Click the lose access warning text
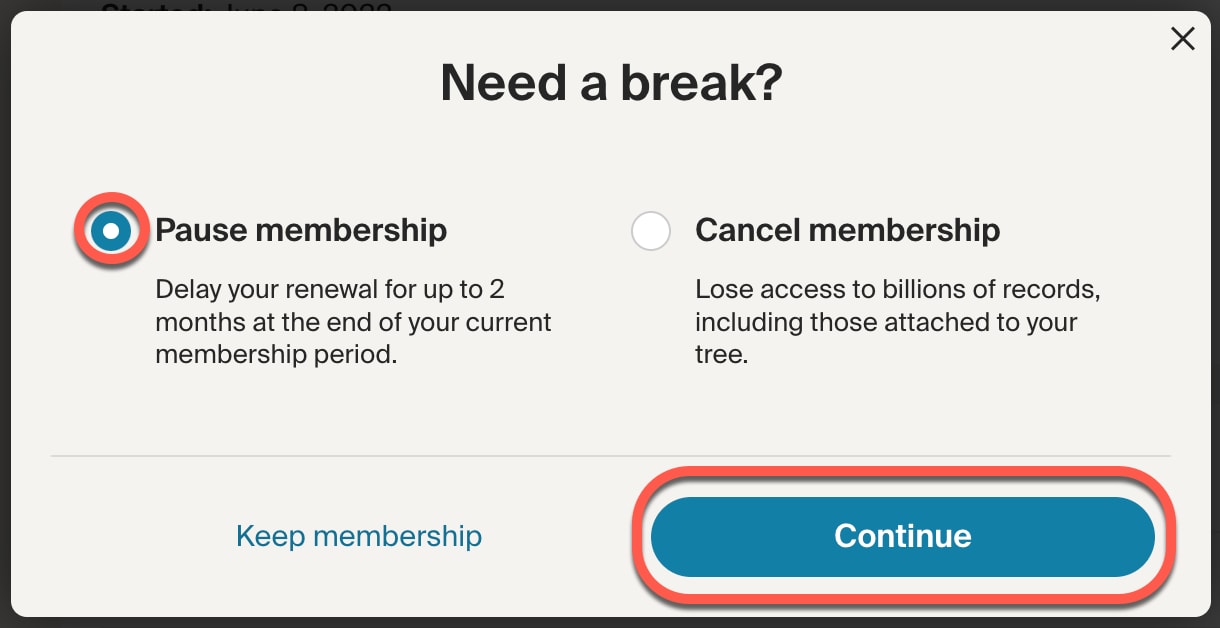Image resolution: width=1220 pixels, height=628 pixels. point(897,322)
